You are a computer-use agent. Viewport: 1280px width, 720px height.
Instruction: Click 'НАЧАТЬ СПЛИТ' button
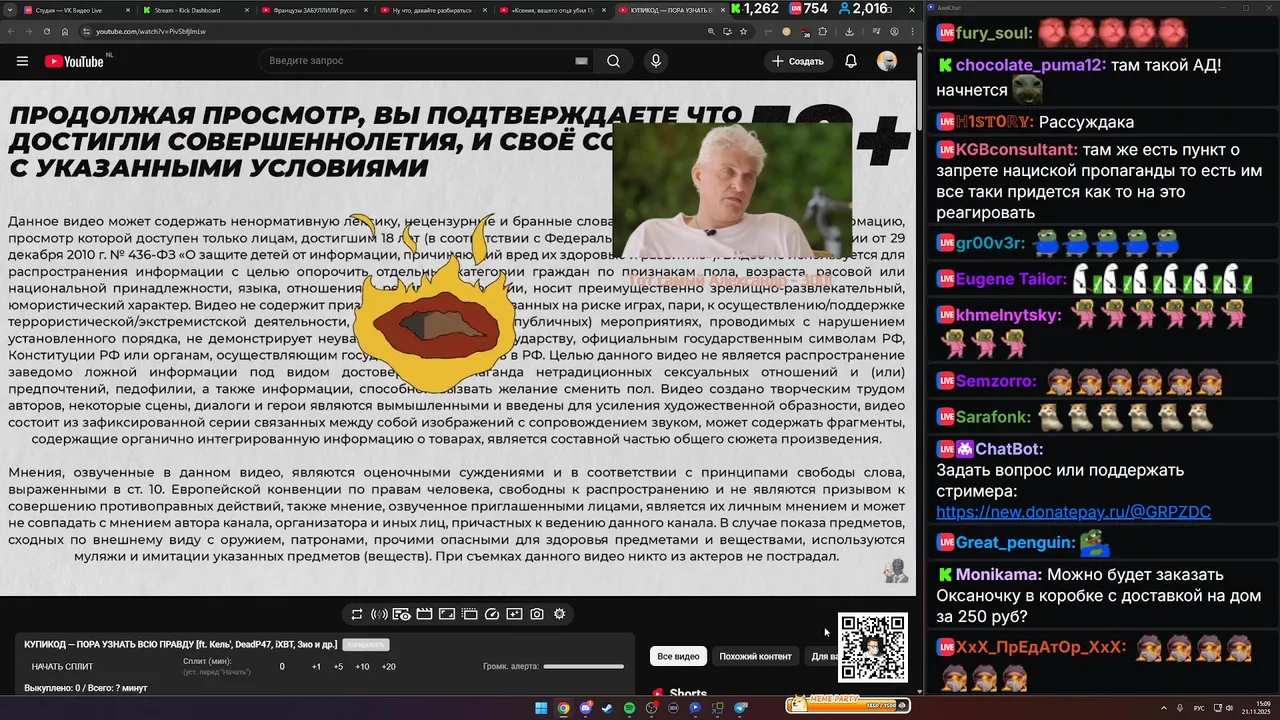tap(62, 667)
